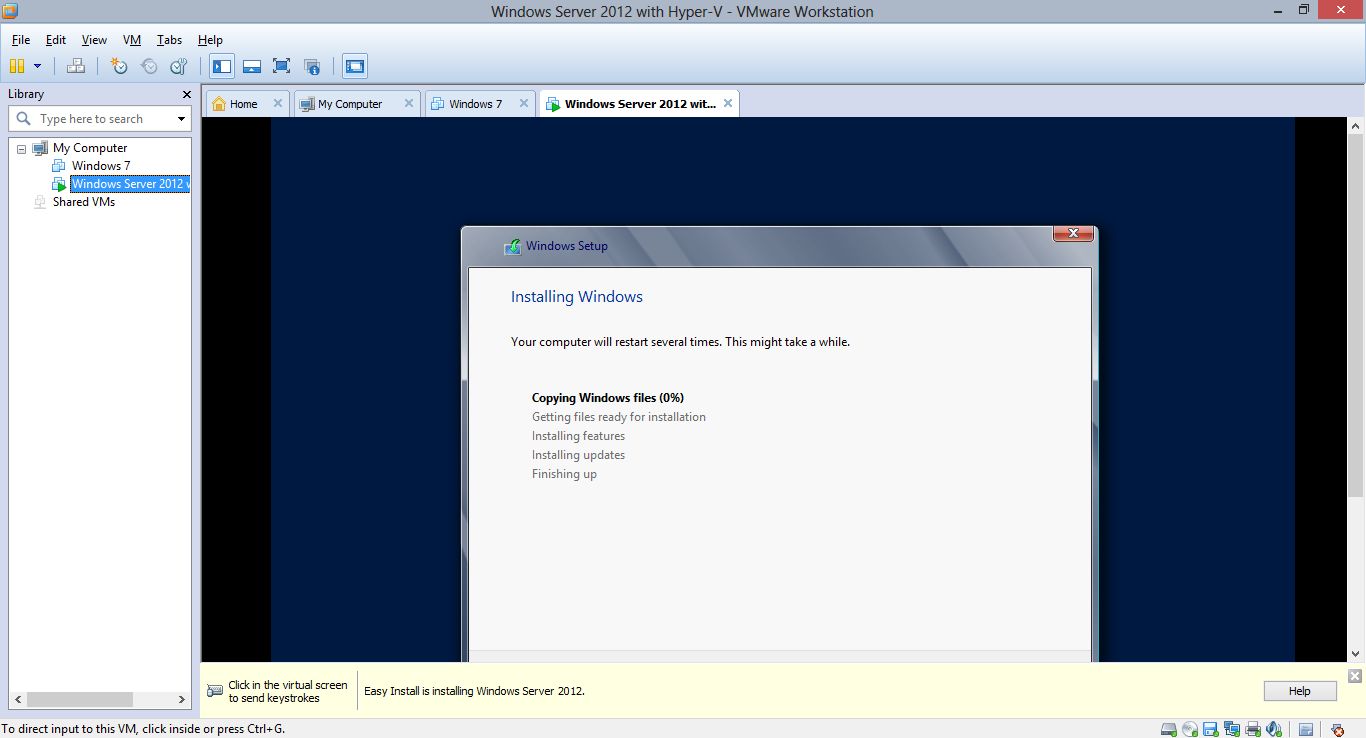Collapse the My Computer tree node

point(22,148)
